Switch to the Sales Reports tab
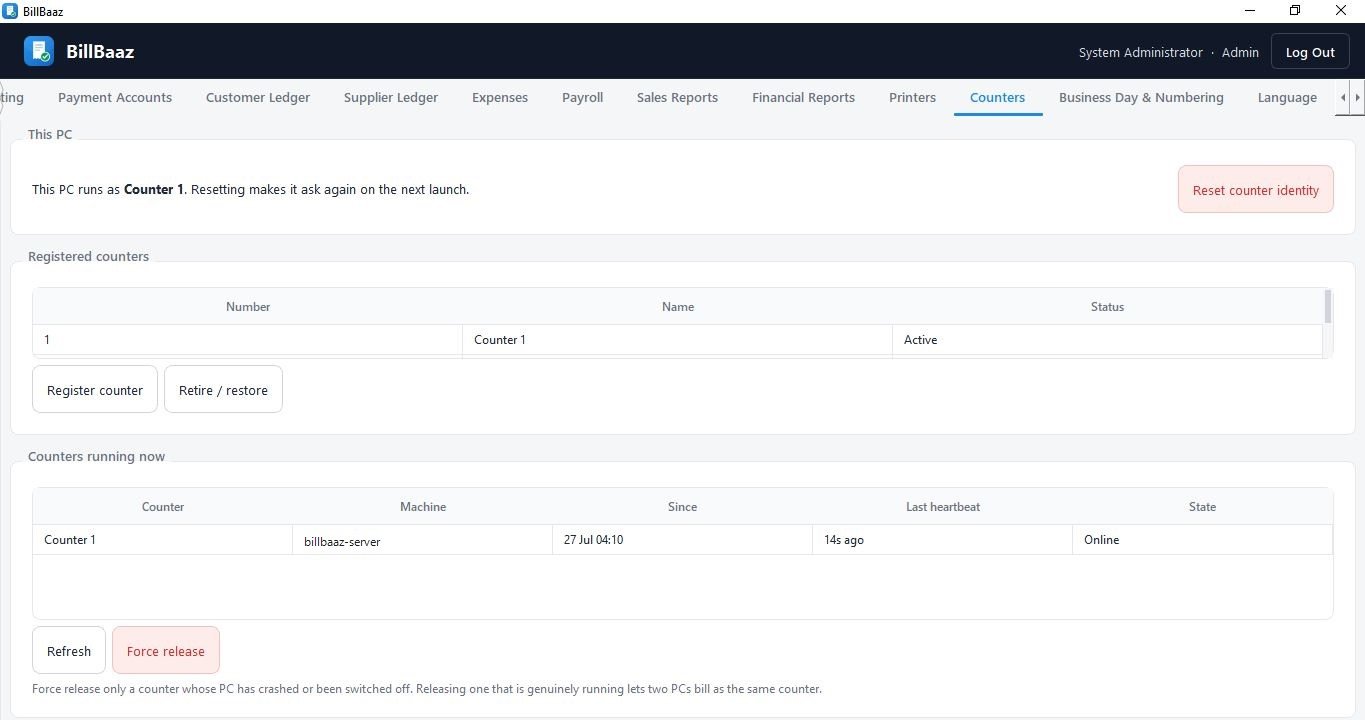Image resolution: width=1365 pixels, height=720 pixels. 677,97
